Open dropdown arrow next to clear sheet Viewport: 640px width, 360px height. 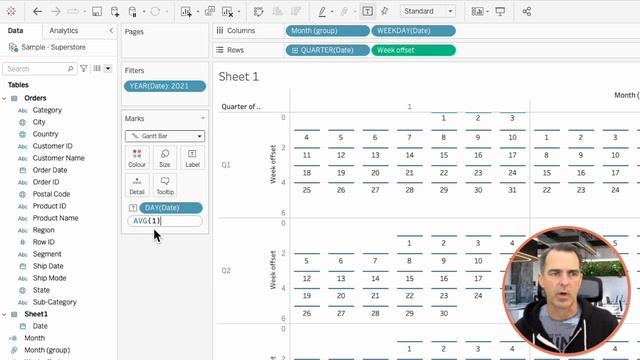tap(239, 12)
